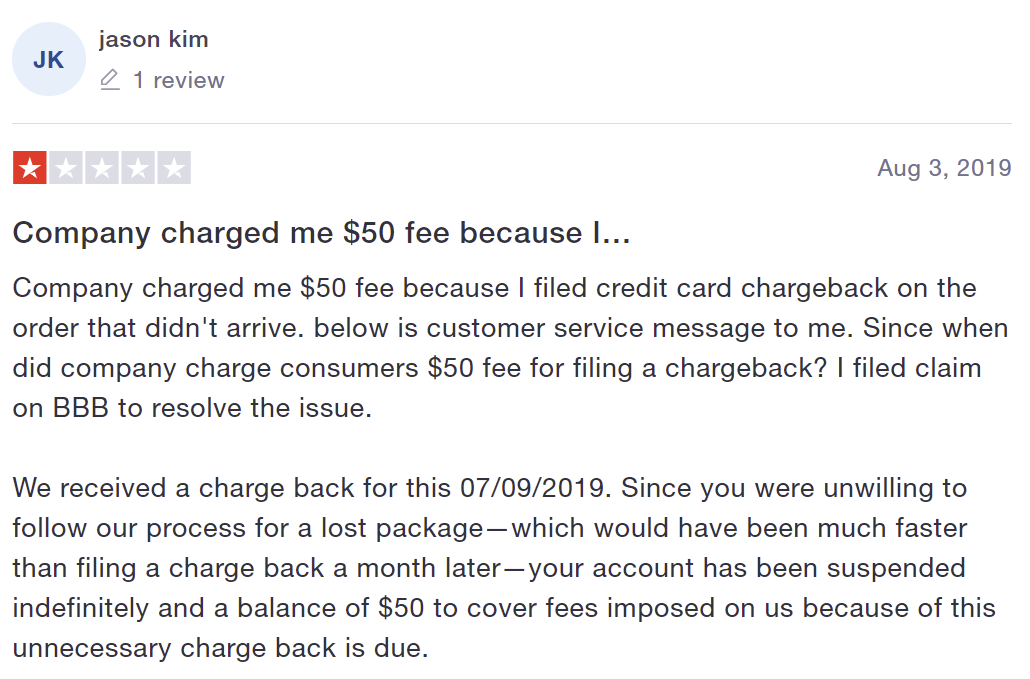1030x679 pixels.
Task: Click the second gray star
Action: point(66,168)
